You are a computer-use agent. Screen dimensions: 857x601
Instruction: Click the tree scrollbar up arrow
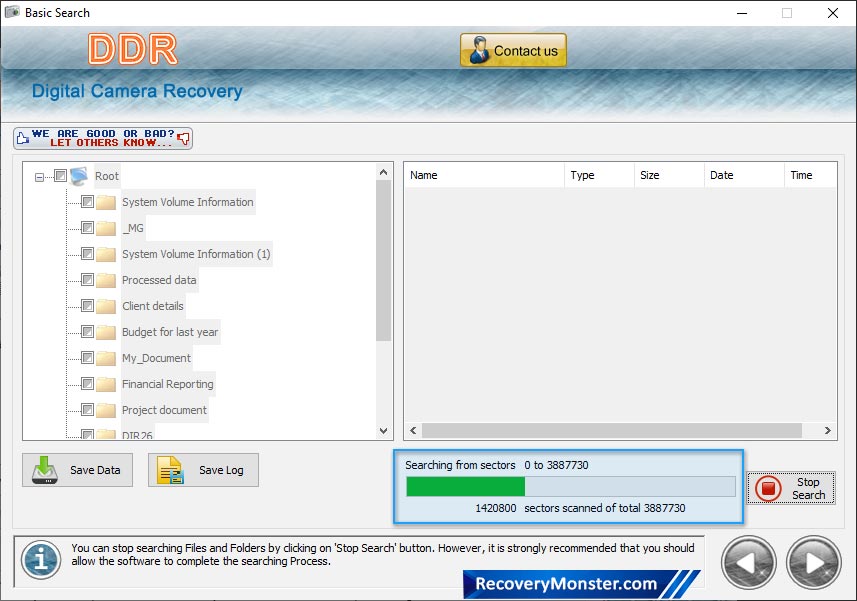pos(384,173)
